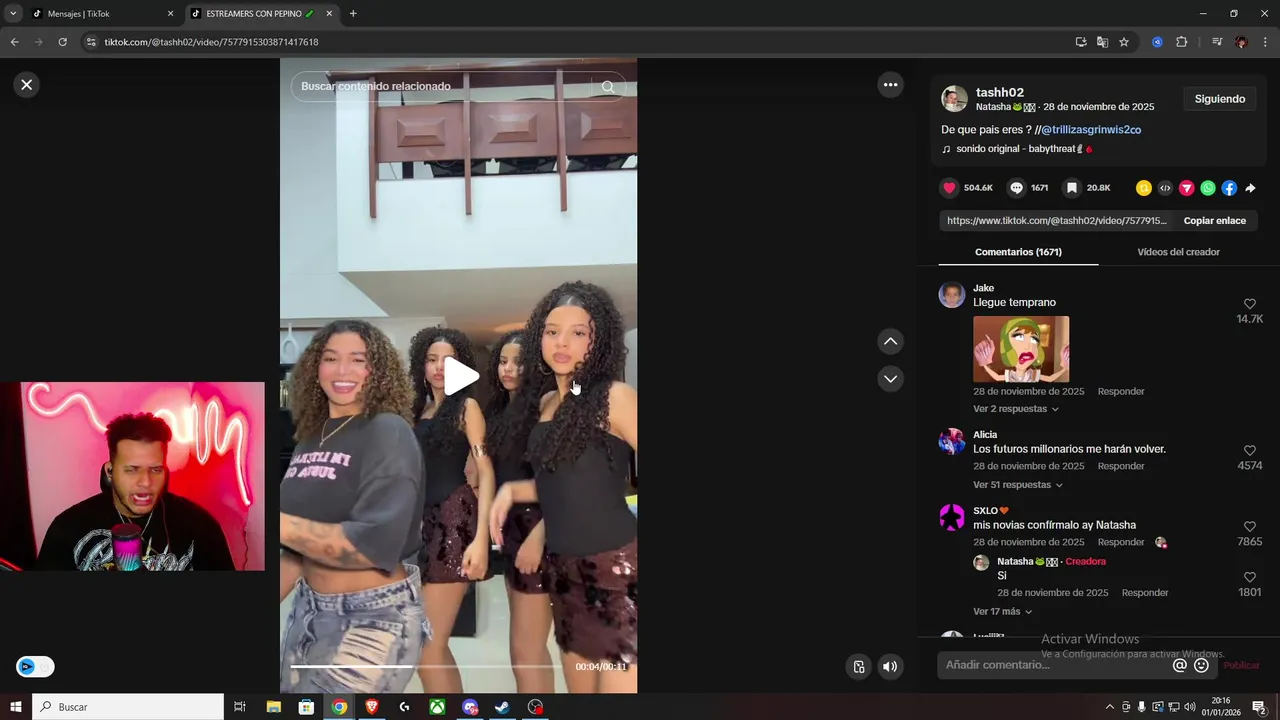Viewport: 1280px width, 720px height.
Task: Open Windows Start menu
Action: [x=16, y=707]
